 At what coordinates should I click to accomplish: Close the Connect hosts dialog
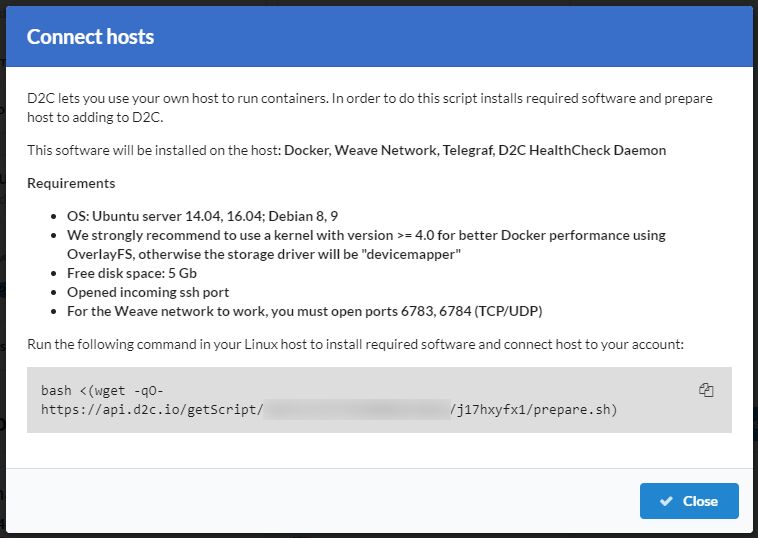click(689, 501)
